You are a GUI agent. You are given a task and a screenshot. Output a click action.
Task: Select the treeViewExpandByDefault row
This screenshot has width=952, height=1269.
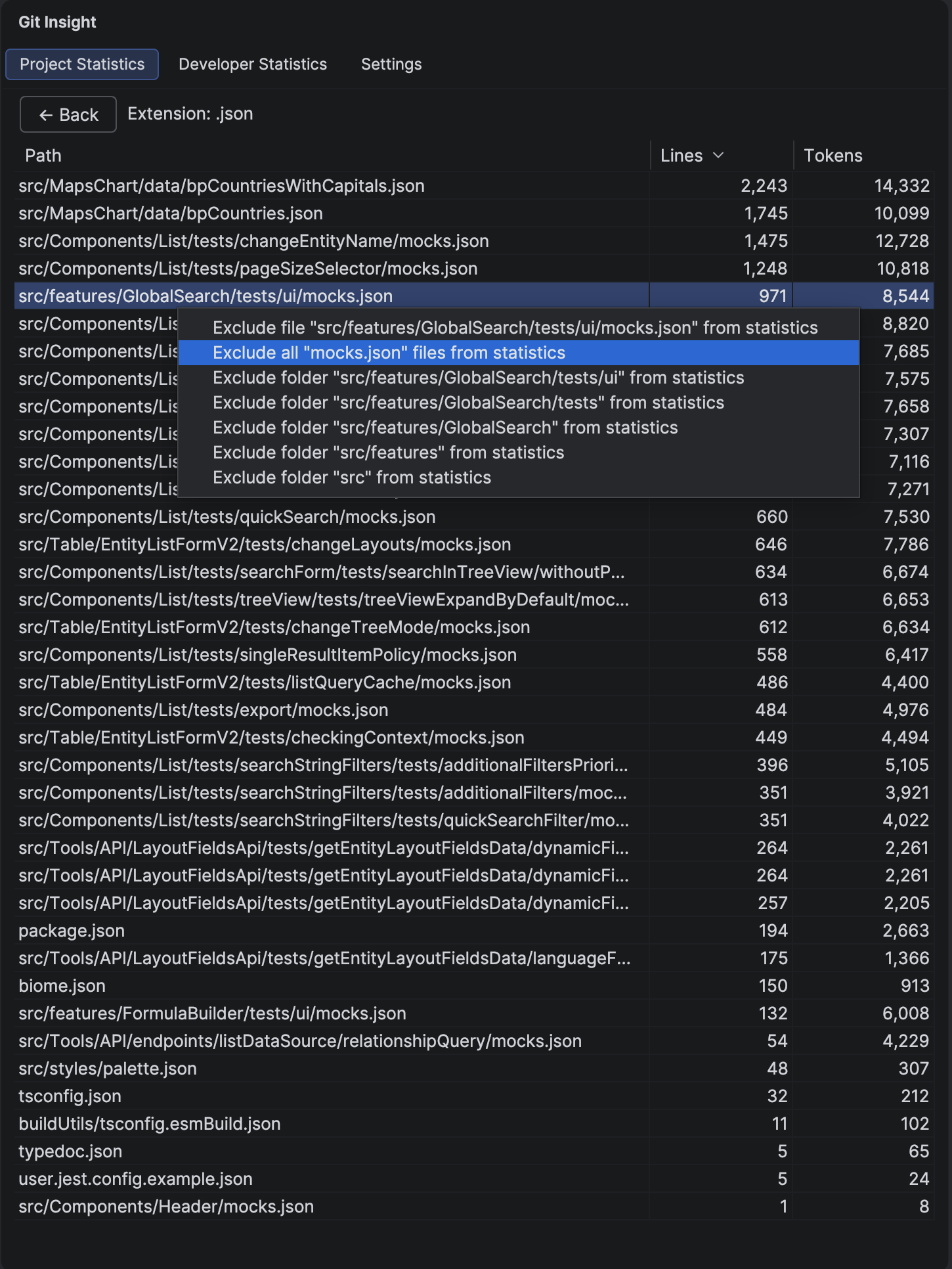coord(474,600)
